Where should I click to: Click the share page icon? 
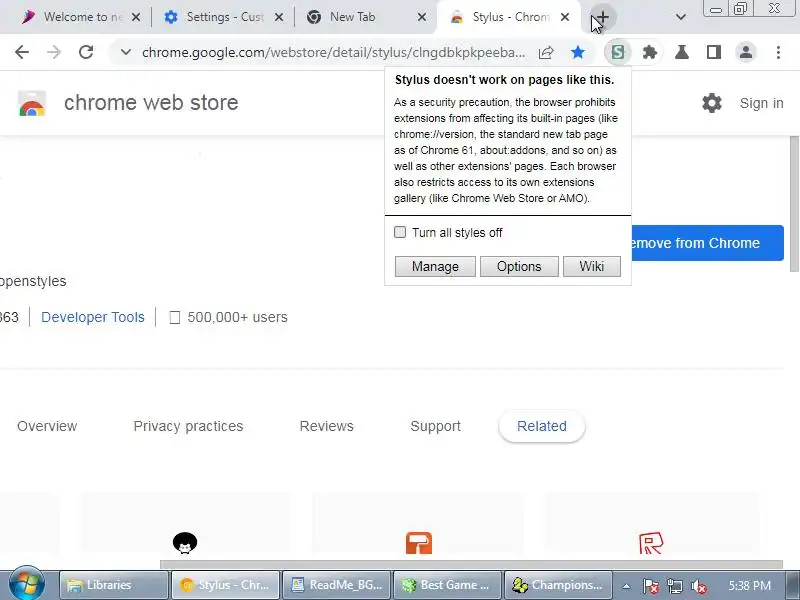(x=546, y=52)
